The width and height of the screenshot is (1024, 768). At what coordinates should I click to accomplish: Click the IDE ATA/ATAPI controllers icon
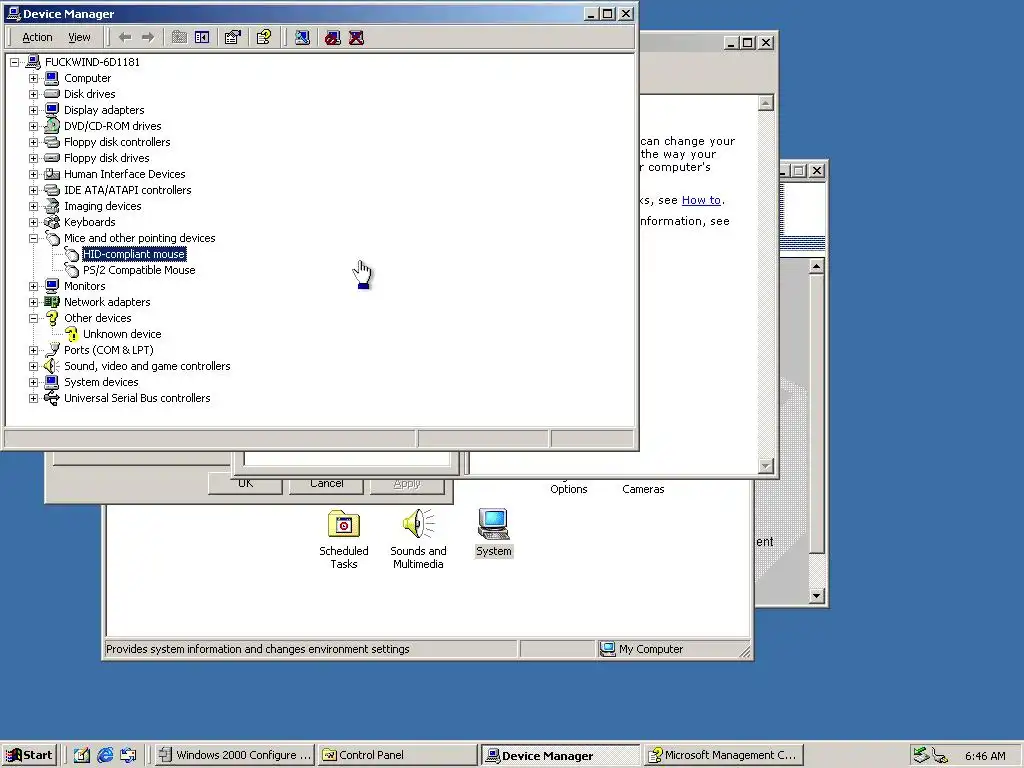pyautogui.click(x=52, y=190)
